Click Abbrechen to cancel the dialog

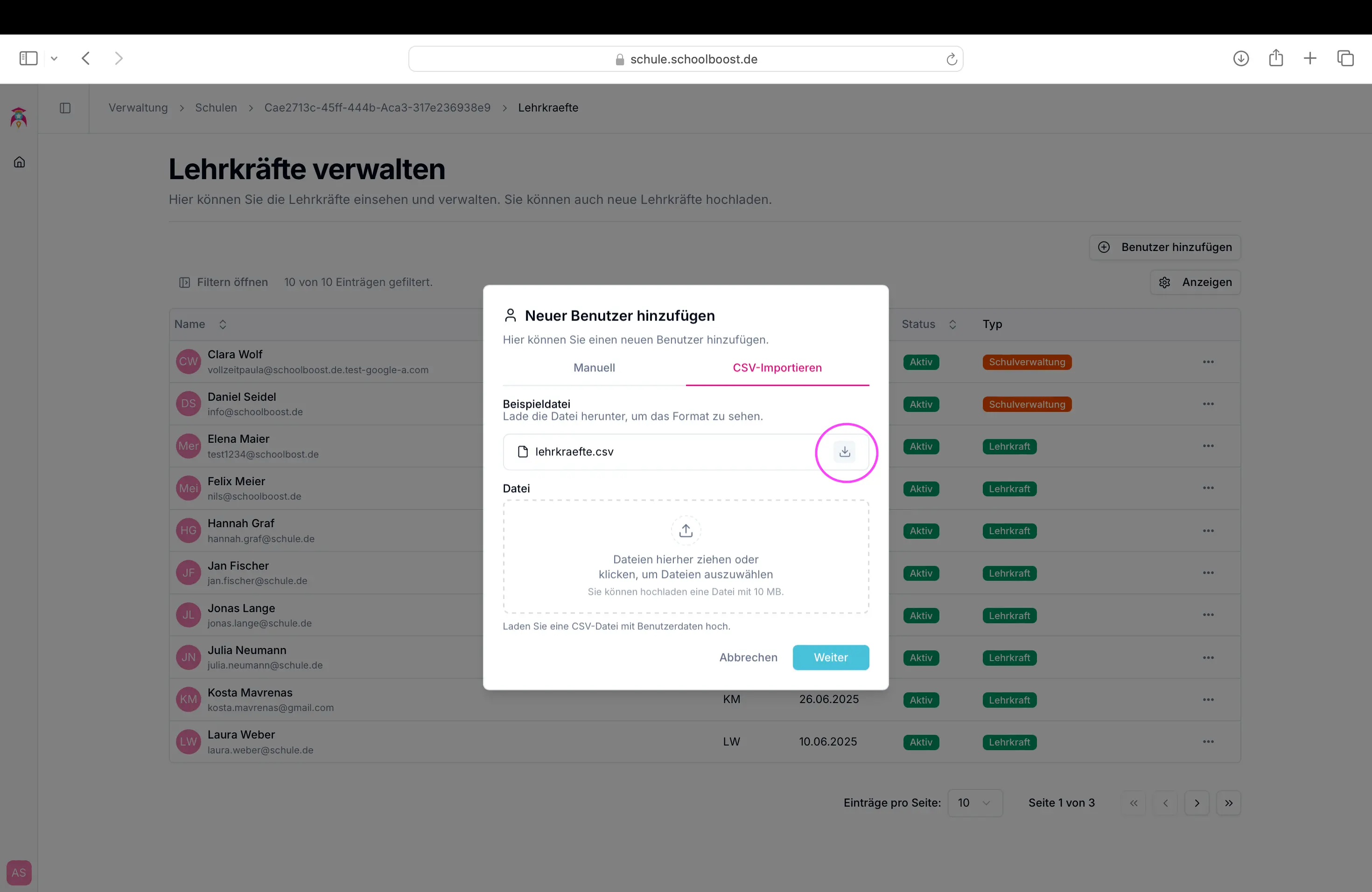click(x=748, y=657)
